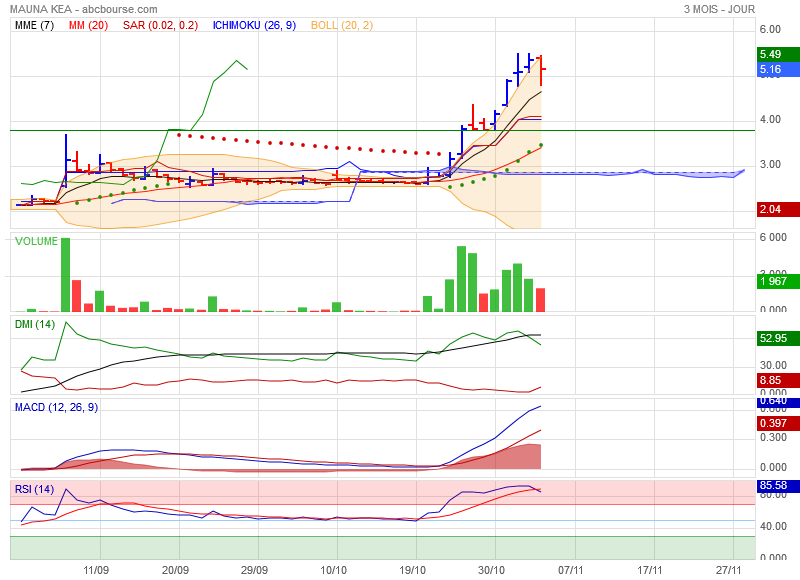This screenshot has width=800, height=580.
Task: Click the green 1 967 volume tag
Action: pyautogui.click(x=779, y=281)
